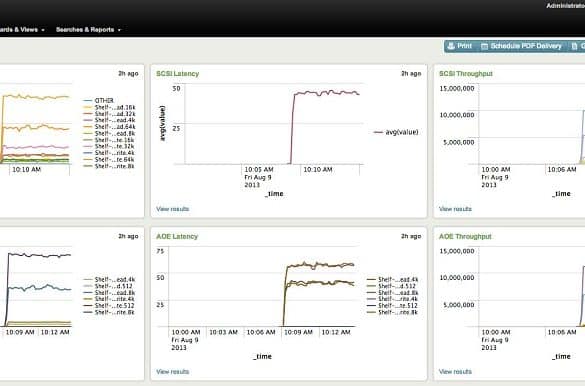The width and height of the screenshot is (585, 386).
Task: Select legend entry Shelf-...te.32k
Action: (109, 146)
